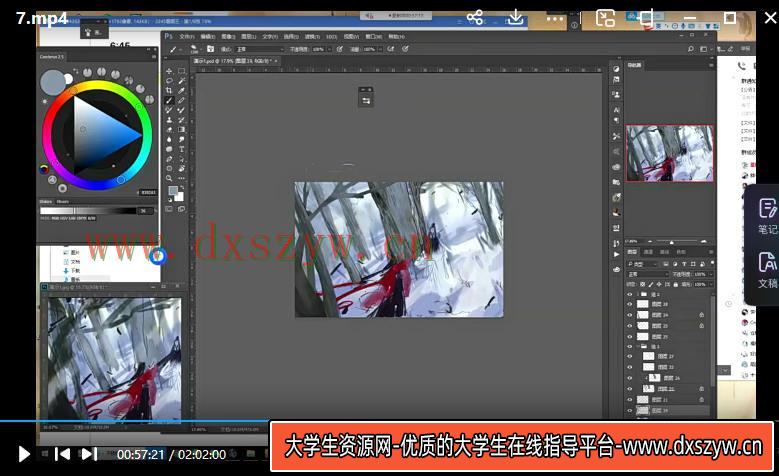Filter layers by type (T) icon
779x476 pixels.
point(684,264)
